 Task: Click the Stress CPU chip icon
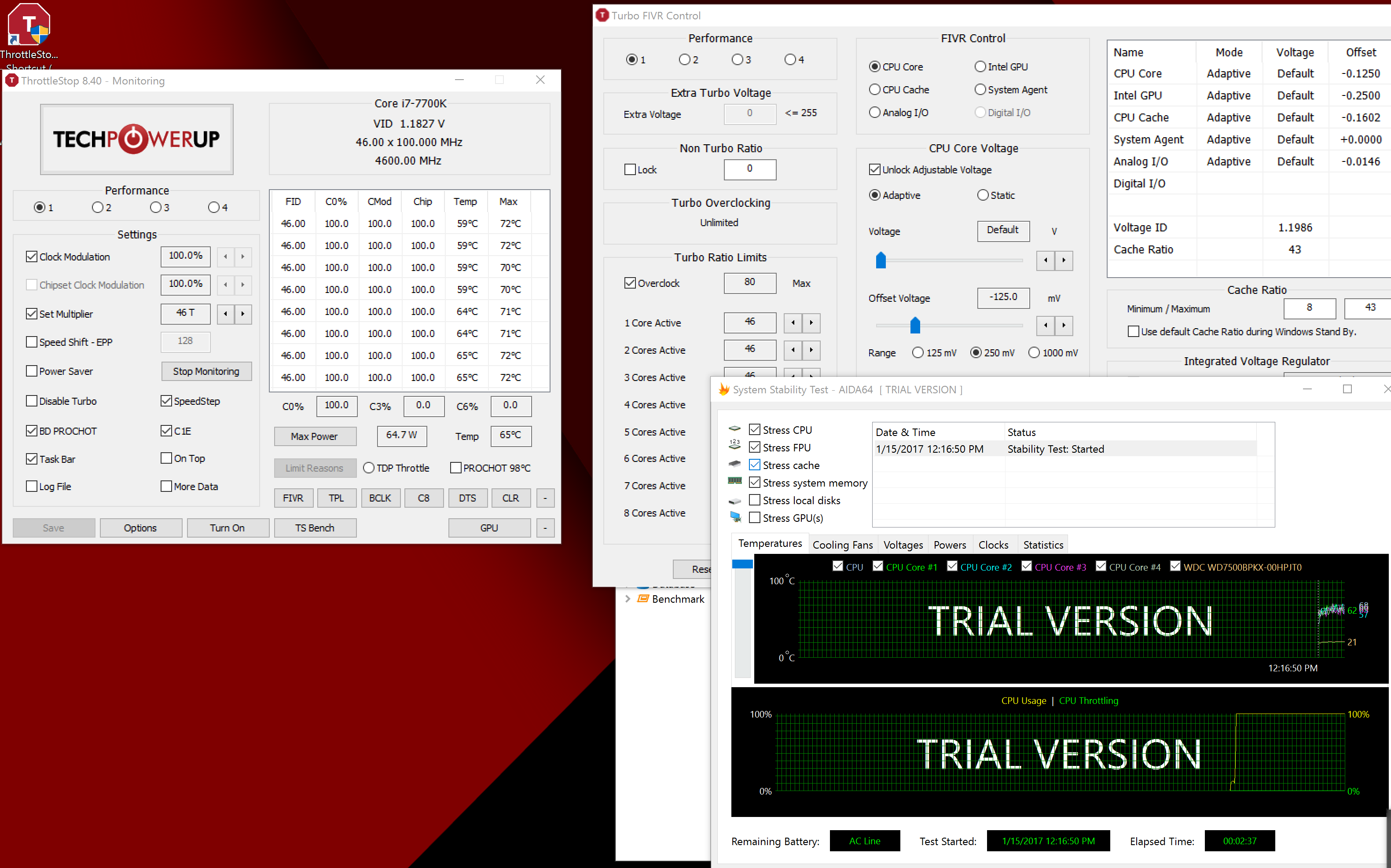tap(735, 429)
